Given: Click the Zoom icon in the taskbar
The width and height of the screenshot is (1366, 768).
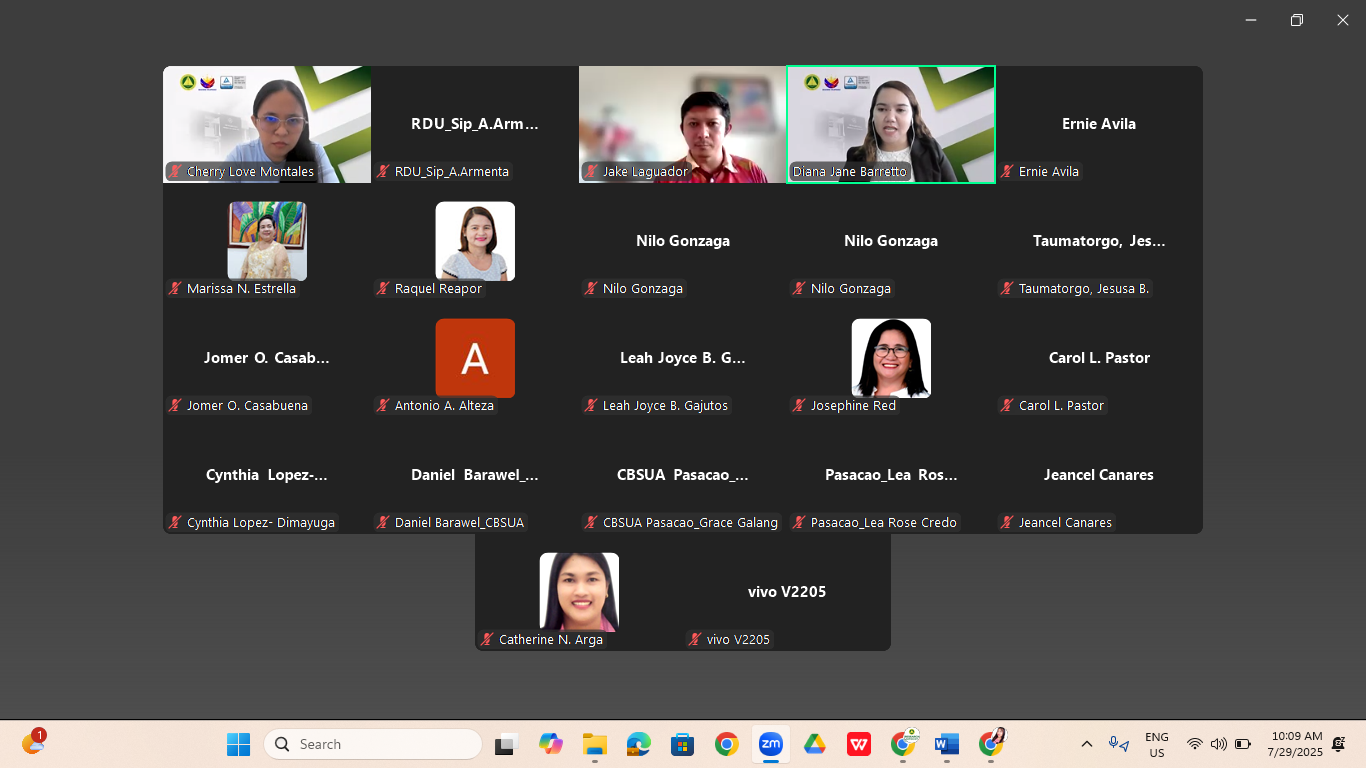Looking at the screenshot, I should tap(770, 744).
